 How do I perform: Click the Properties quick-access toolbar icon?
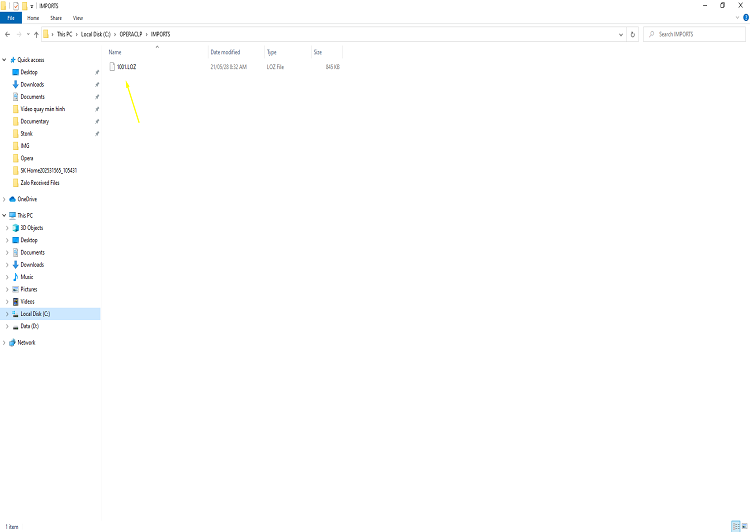click(x=16, y=6)
